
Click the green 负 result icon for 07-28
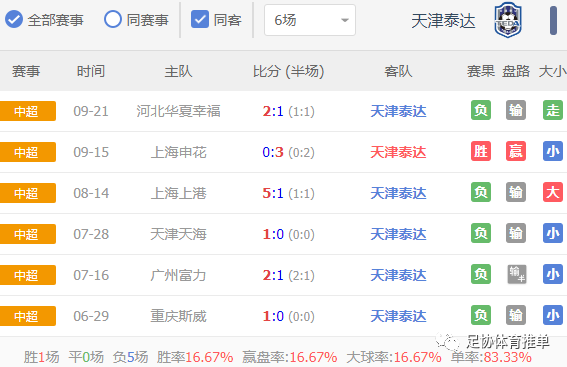481,233
